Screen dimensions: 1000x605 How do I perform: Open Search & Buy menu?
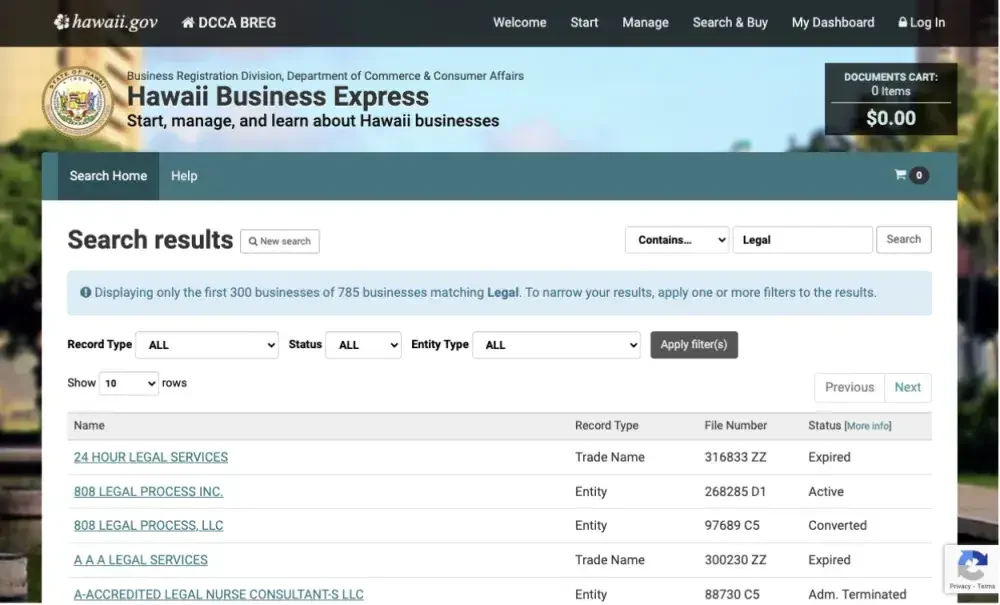pos(730,22)
